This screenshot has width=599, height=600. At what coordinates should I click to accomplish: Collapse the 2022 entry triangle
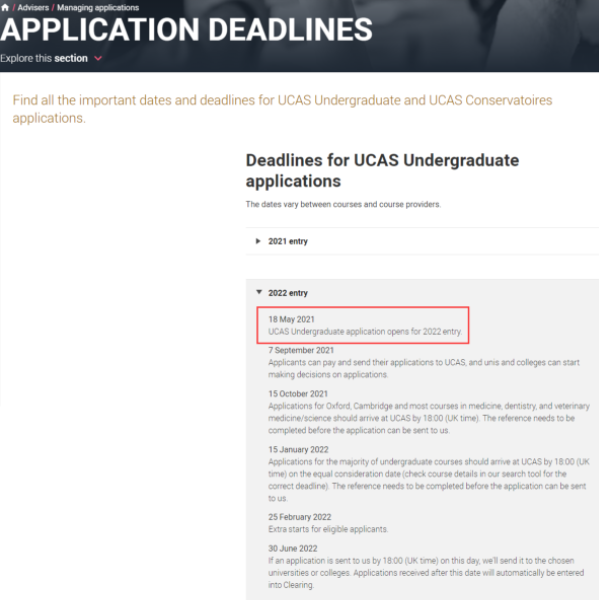coord(259,292)
